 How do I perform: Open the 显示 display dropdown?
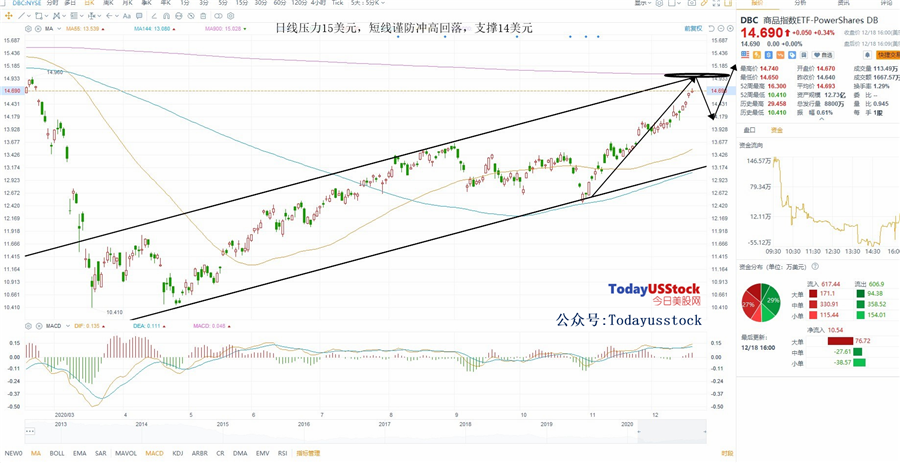(643, 3)
